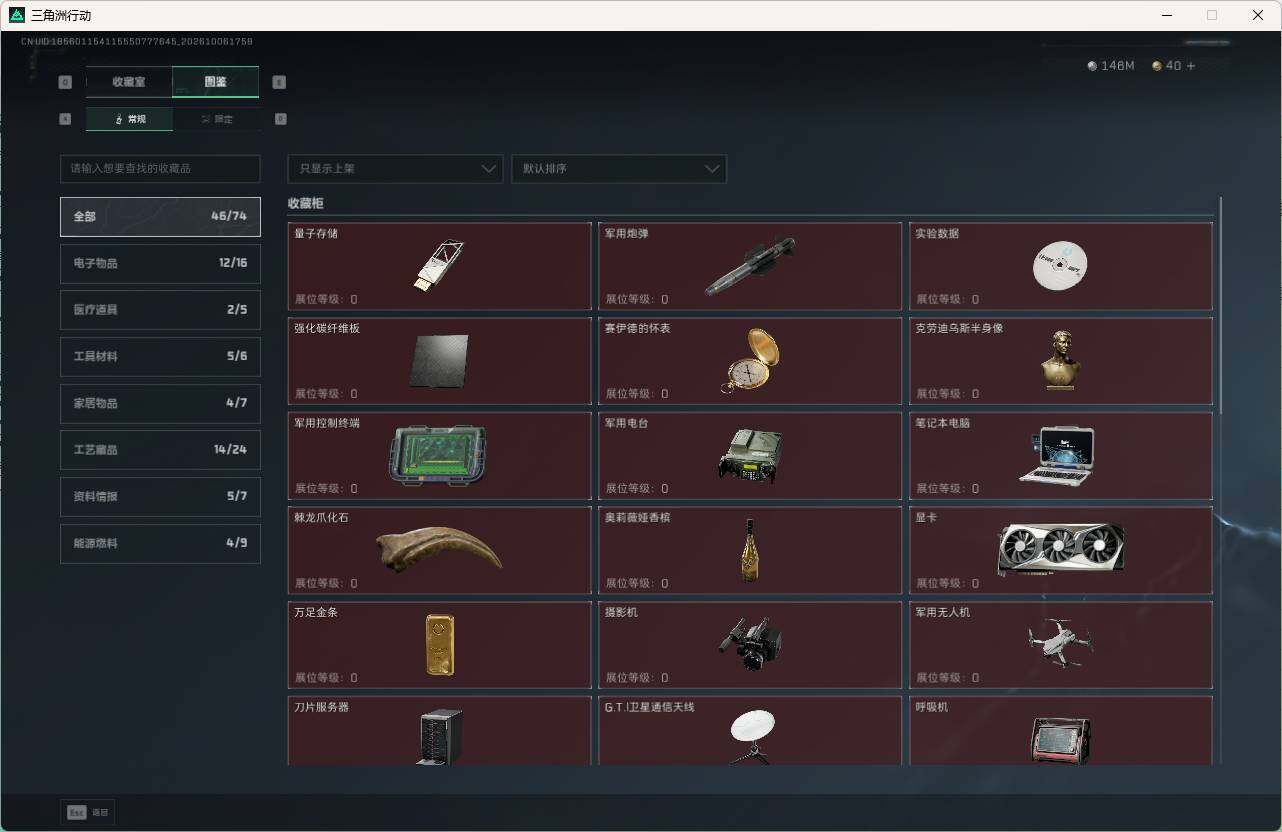Filter by 家居物品 category
This screenshot has width=1282, height=832.
click(160, 403)
